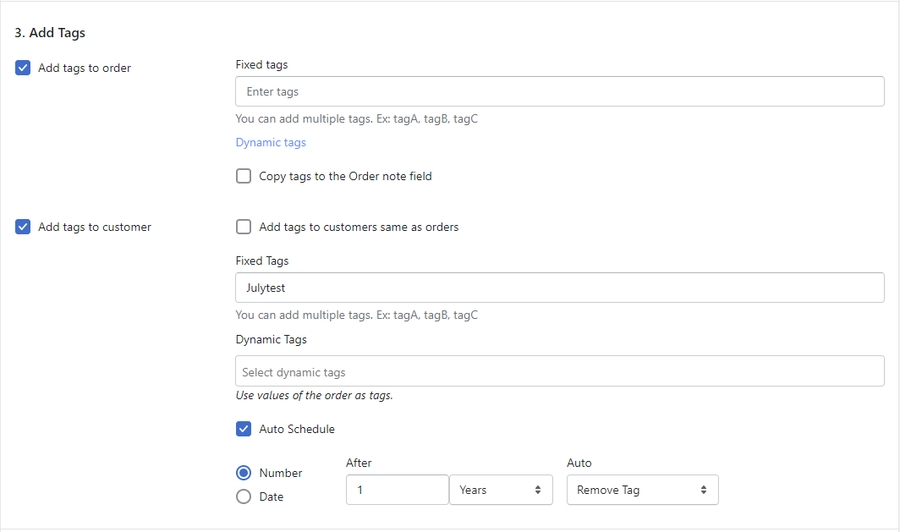Click the Add tags to customer label text
The height and width of the screenshot is (532, 900).
tap(94, 227)
